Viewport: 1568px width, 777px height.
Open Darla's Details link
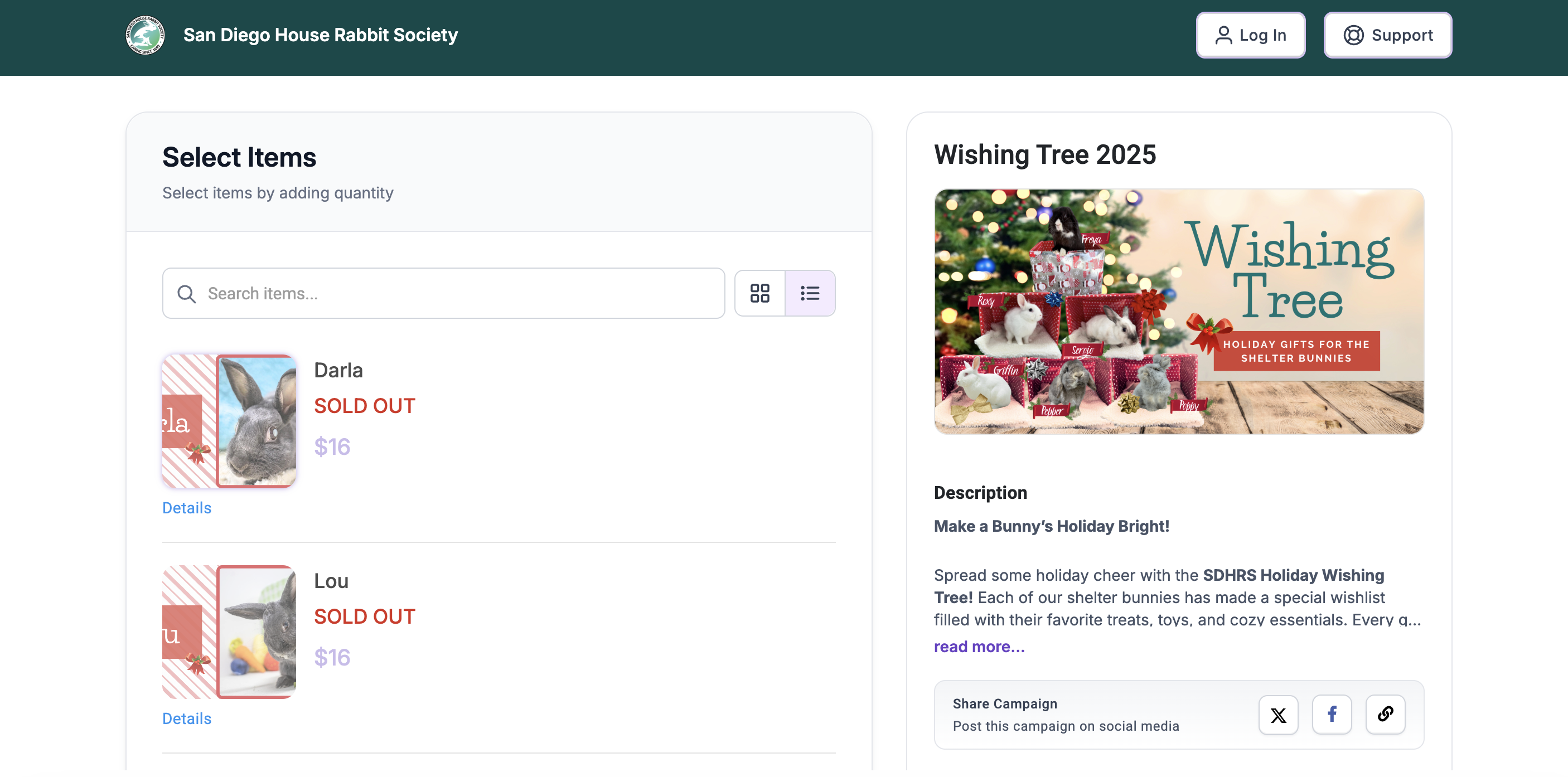click(x=186, y=507)
